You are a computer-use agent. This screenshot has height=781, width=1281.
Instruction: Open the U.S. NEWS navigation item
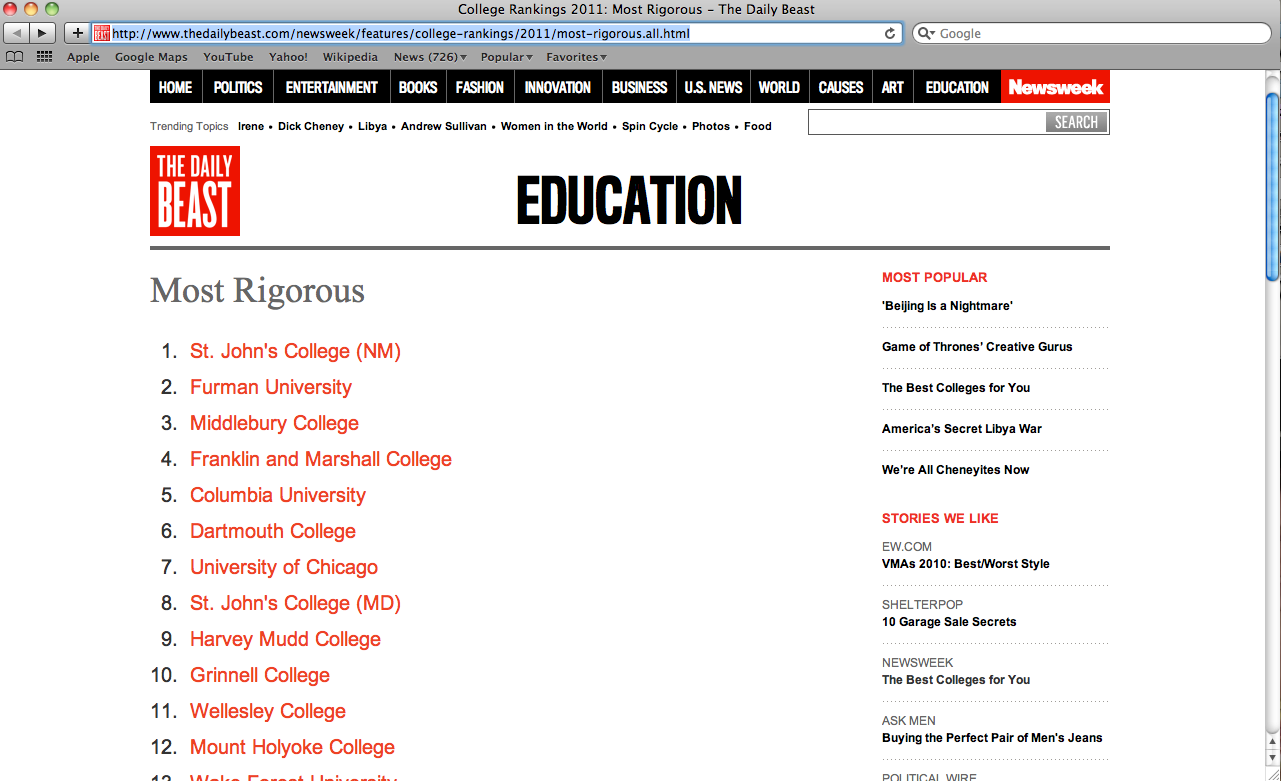713,87
